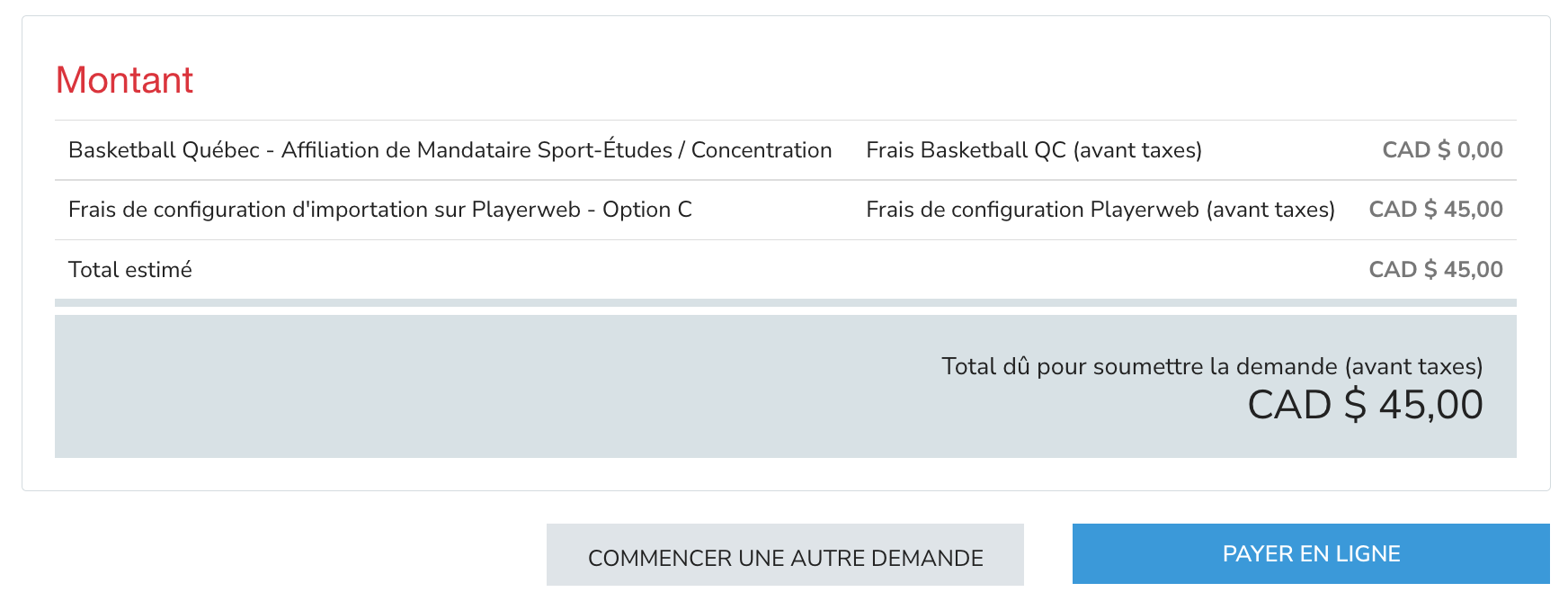This screenshot has width=1568, height=592.
Task: Click Basketball Québec affiliation row label
Action: coord(450,150)
